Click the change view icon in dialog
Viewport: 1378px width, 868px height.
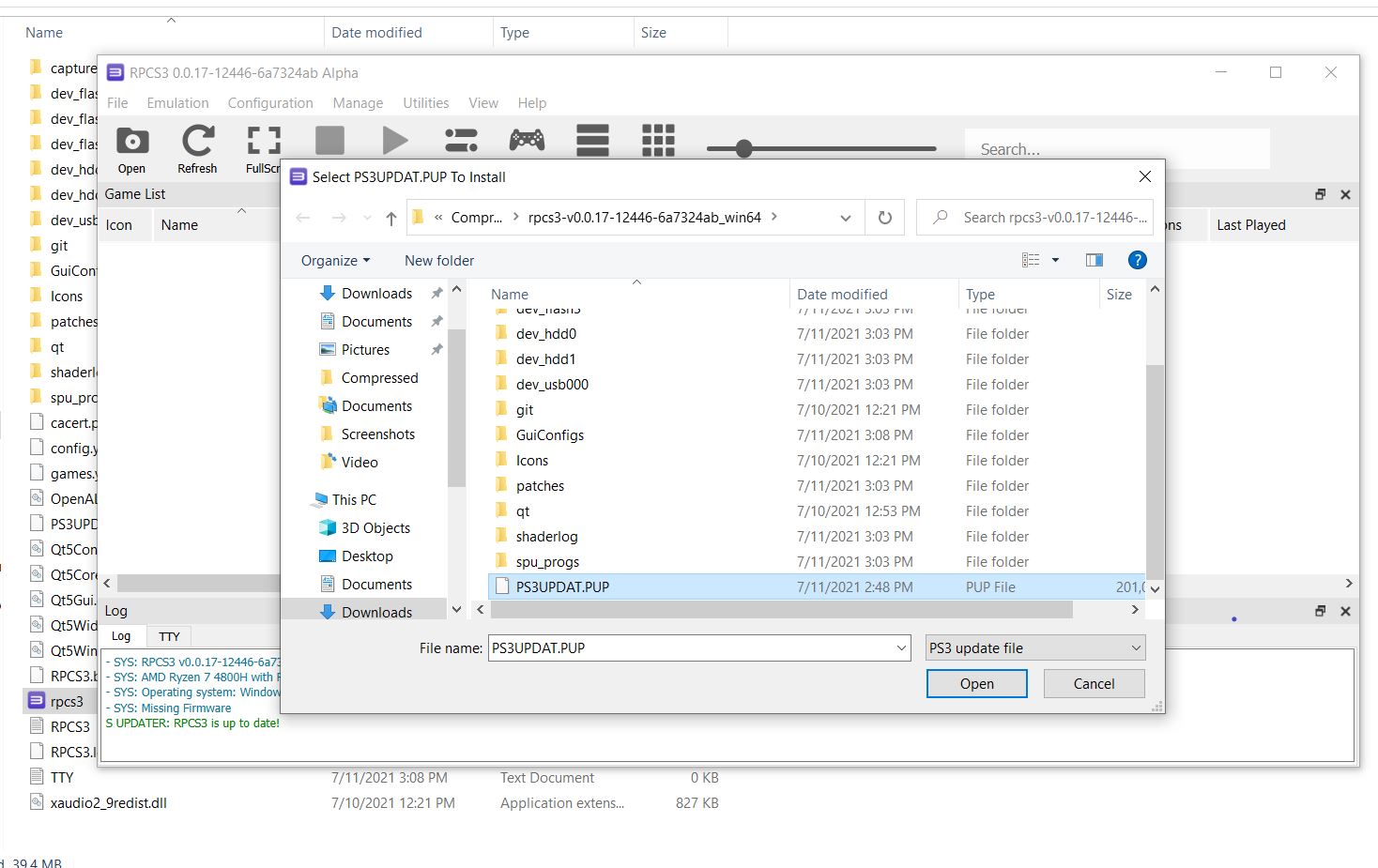1031,260
